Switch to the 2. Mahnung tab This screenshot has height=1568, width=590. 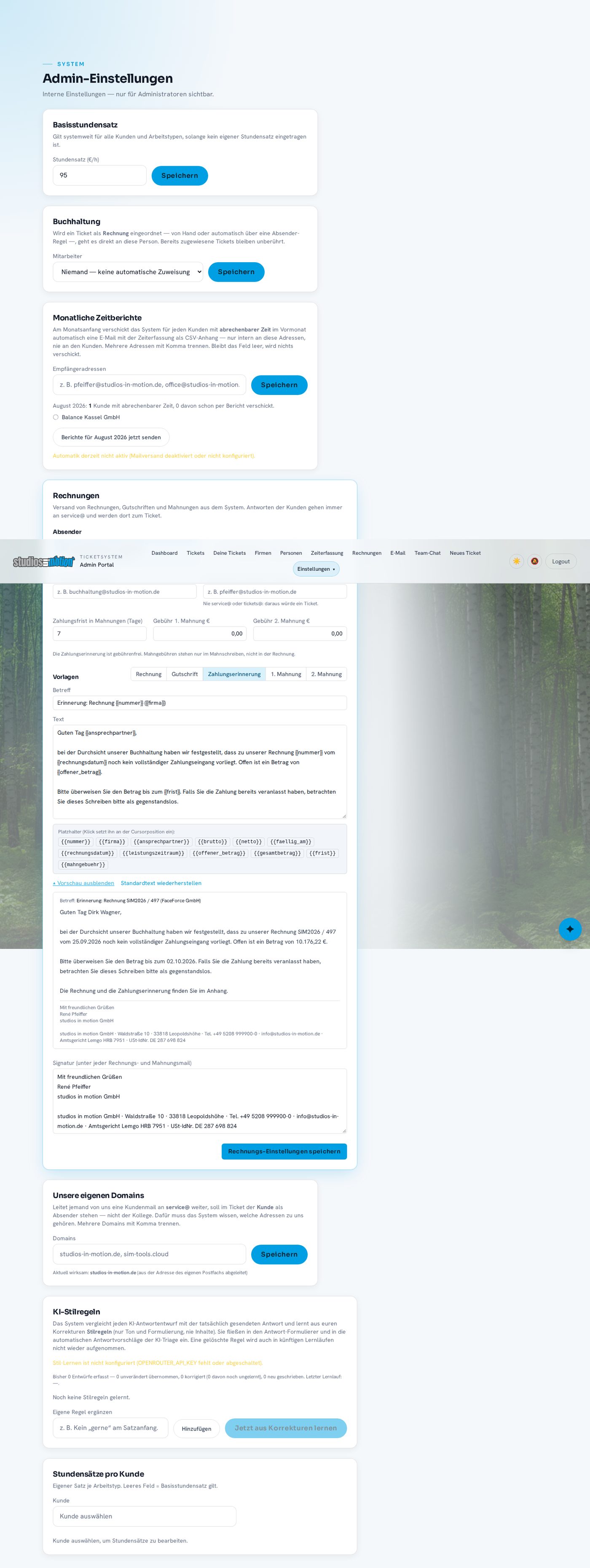[326, 674]
